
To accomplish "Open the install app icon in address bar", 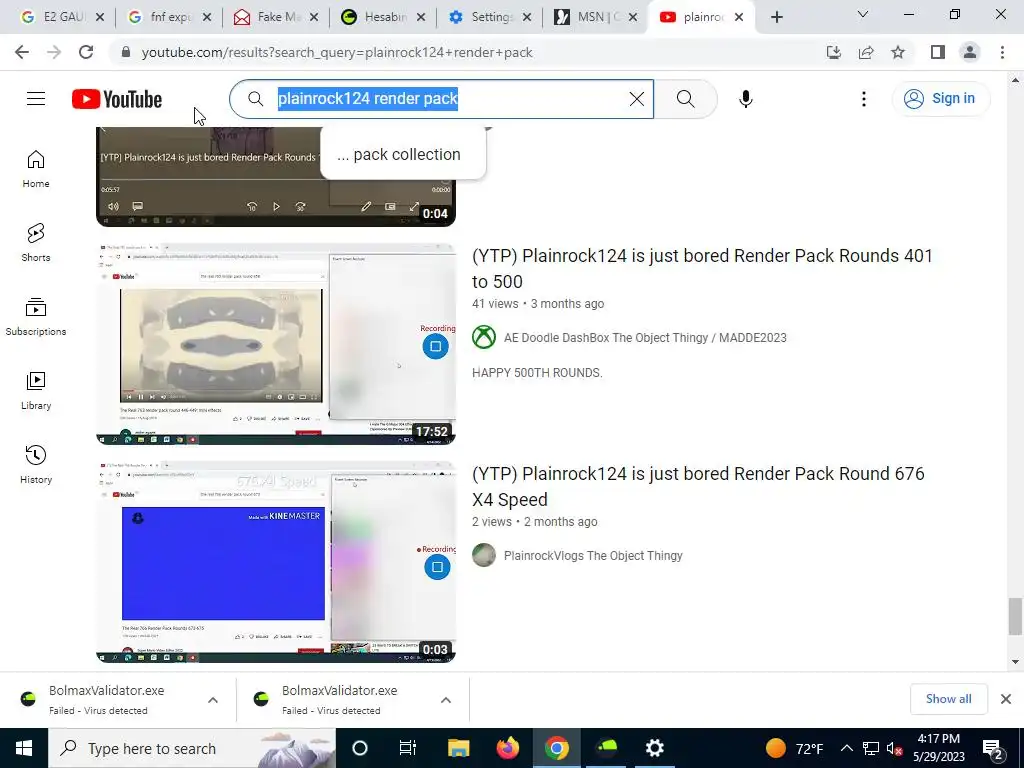I will point(834,52).
